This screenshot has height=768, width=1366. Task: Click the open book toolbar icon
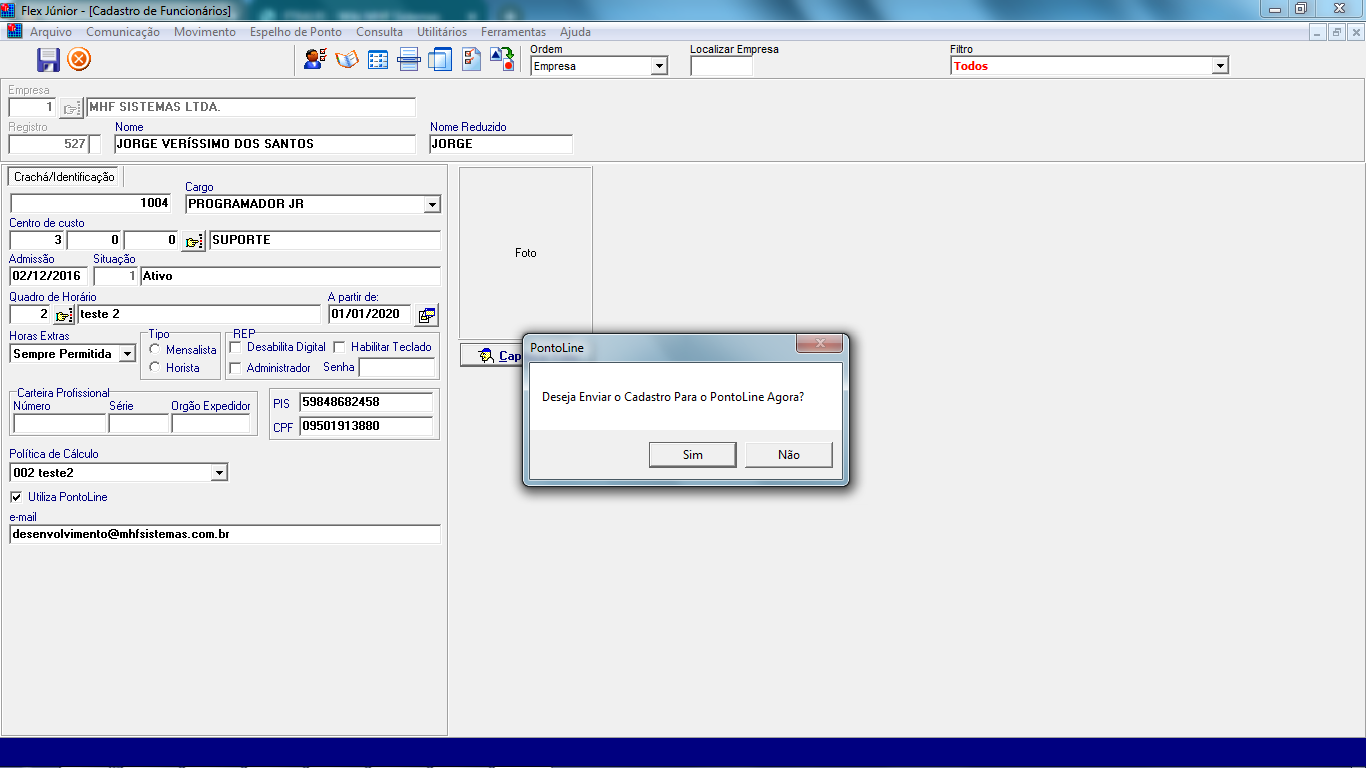pyautogui.click(x=347, y=59)
